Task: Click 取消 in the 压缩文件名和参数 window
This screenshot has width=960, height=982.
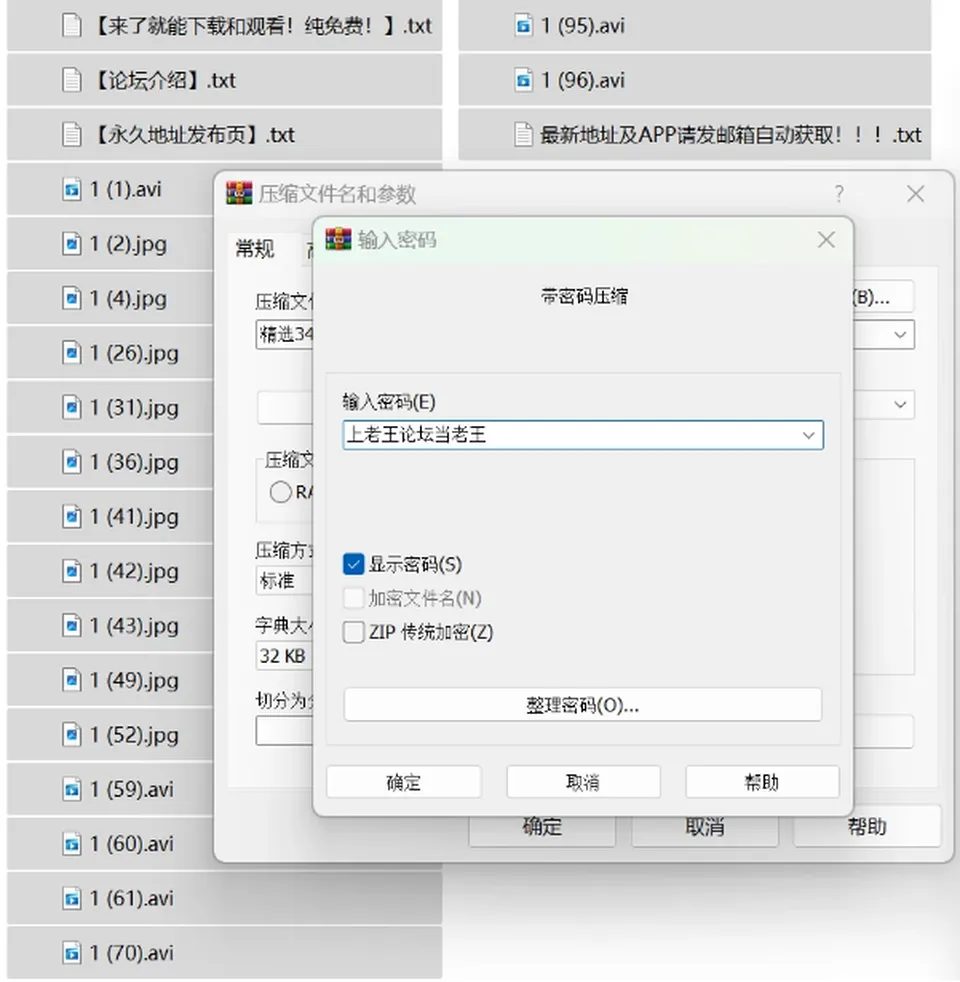Action: click(x=705, y=827)
